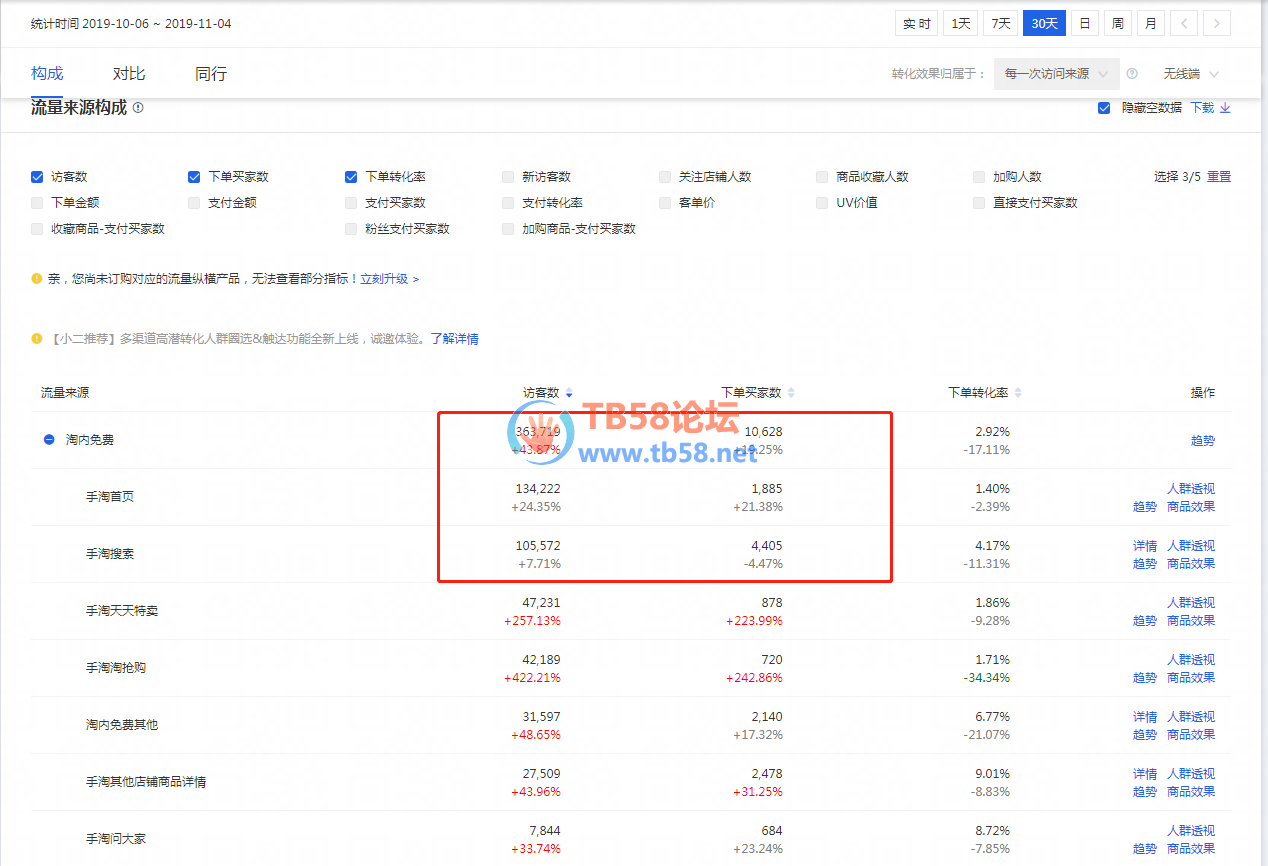The width and height of the screenshot is (1268, 866).
Task: Check the 下单金额 checkbox
Action: [37, 203]
